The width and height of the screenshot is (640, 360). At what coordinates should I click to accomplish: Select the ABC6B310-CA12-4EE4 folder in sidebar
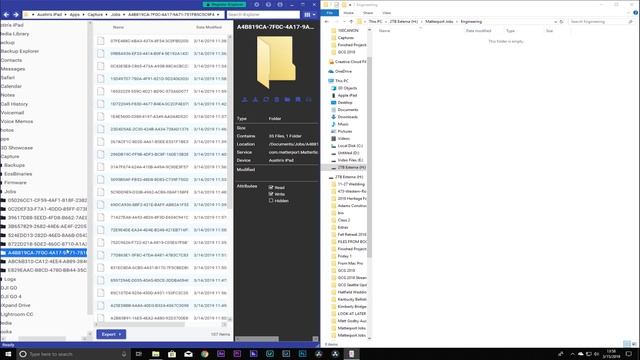tap(47, 262)
